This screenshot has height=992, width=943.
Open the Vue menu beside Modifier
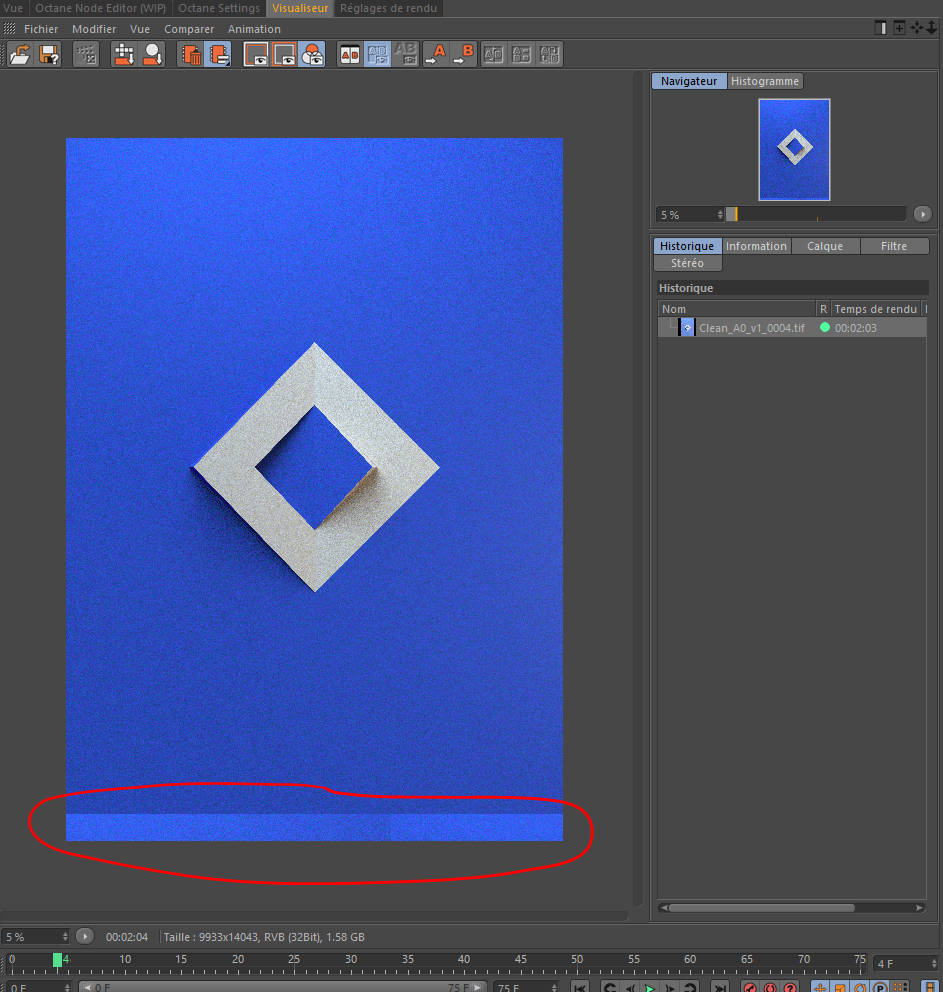(140, 29)
